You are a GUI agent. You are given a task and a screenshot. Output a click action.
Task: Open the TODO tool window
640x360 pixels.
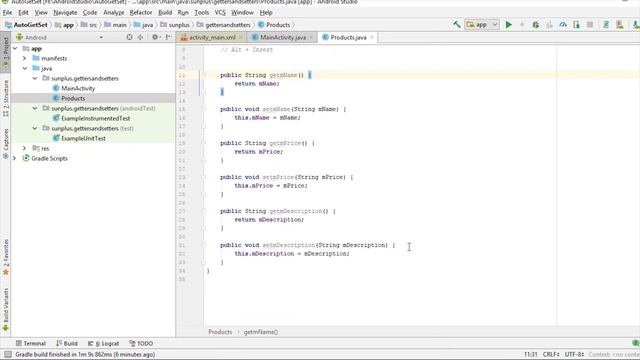[141, 344]
